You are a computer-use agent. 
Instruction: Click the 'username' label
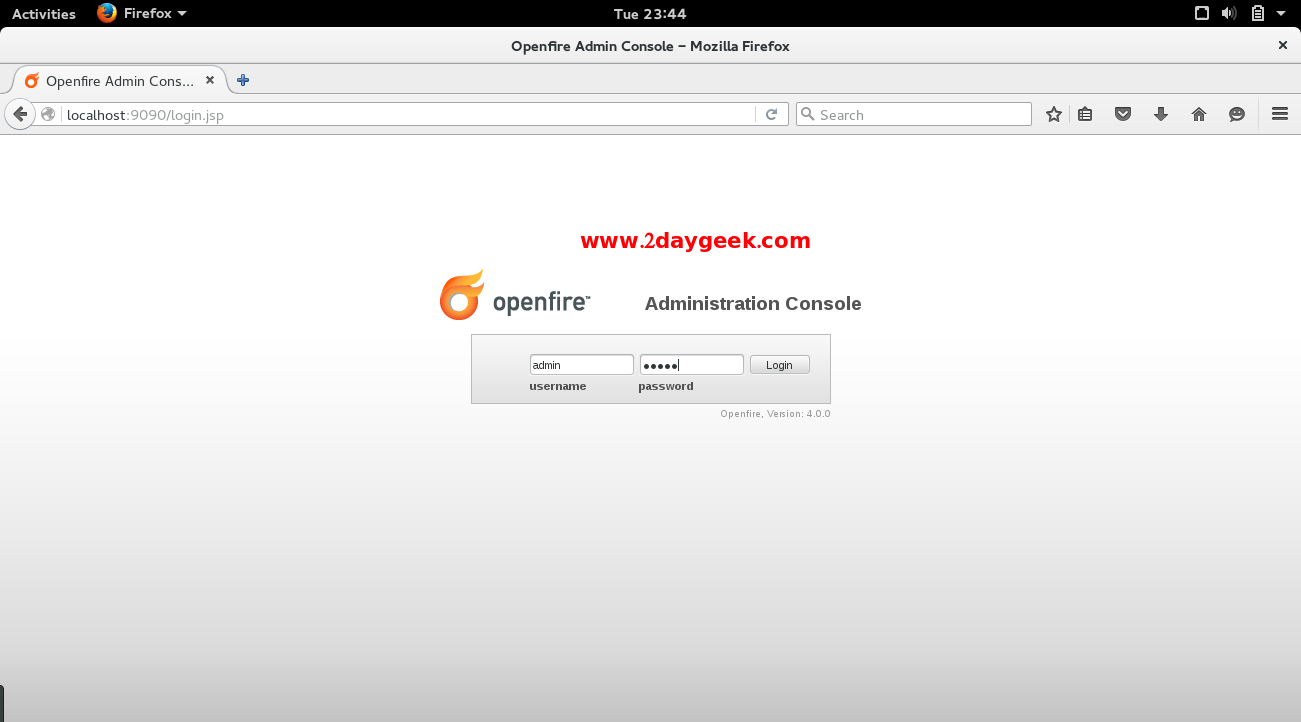pyautogui.click(x=558, y=386)
